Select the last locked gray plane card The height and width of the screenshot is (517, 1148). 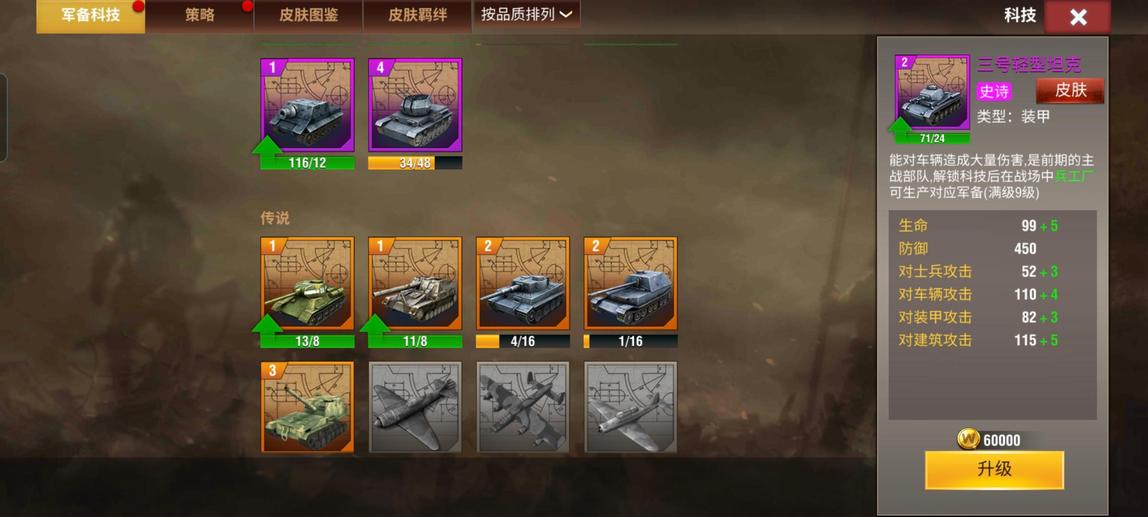tap(630, 407)
